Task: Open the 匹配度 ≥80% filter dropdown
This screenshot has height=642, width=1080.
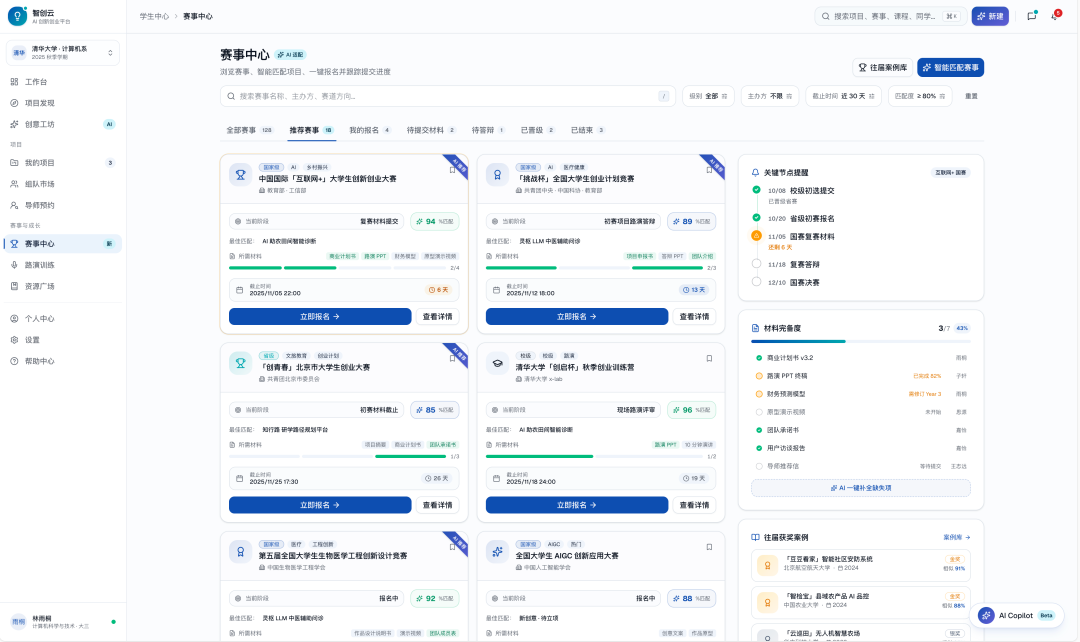Action: click(x=920, y=96)
